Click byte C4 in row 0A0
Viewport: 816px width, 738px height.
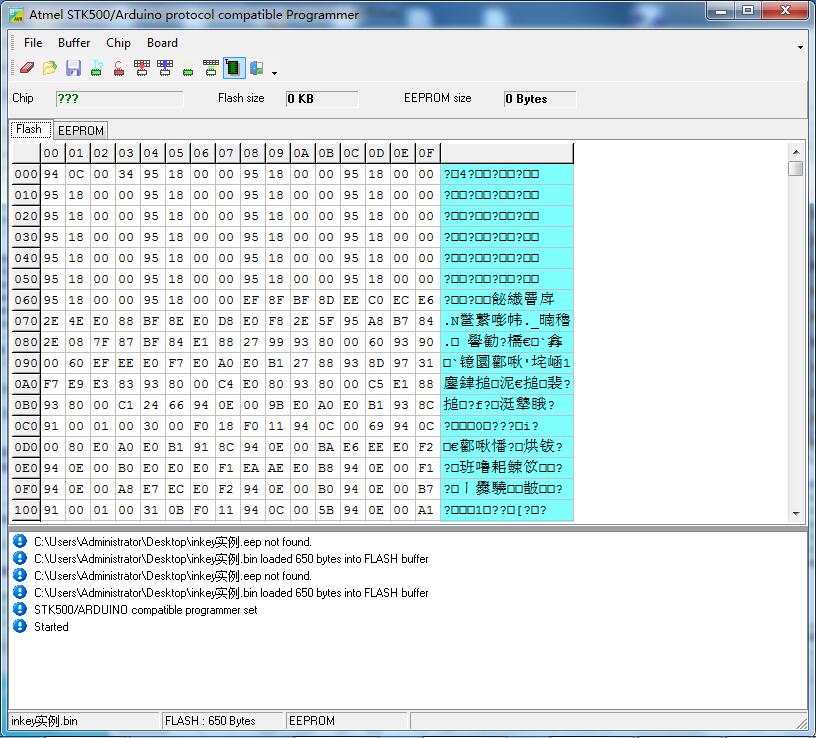[226, 384]
